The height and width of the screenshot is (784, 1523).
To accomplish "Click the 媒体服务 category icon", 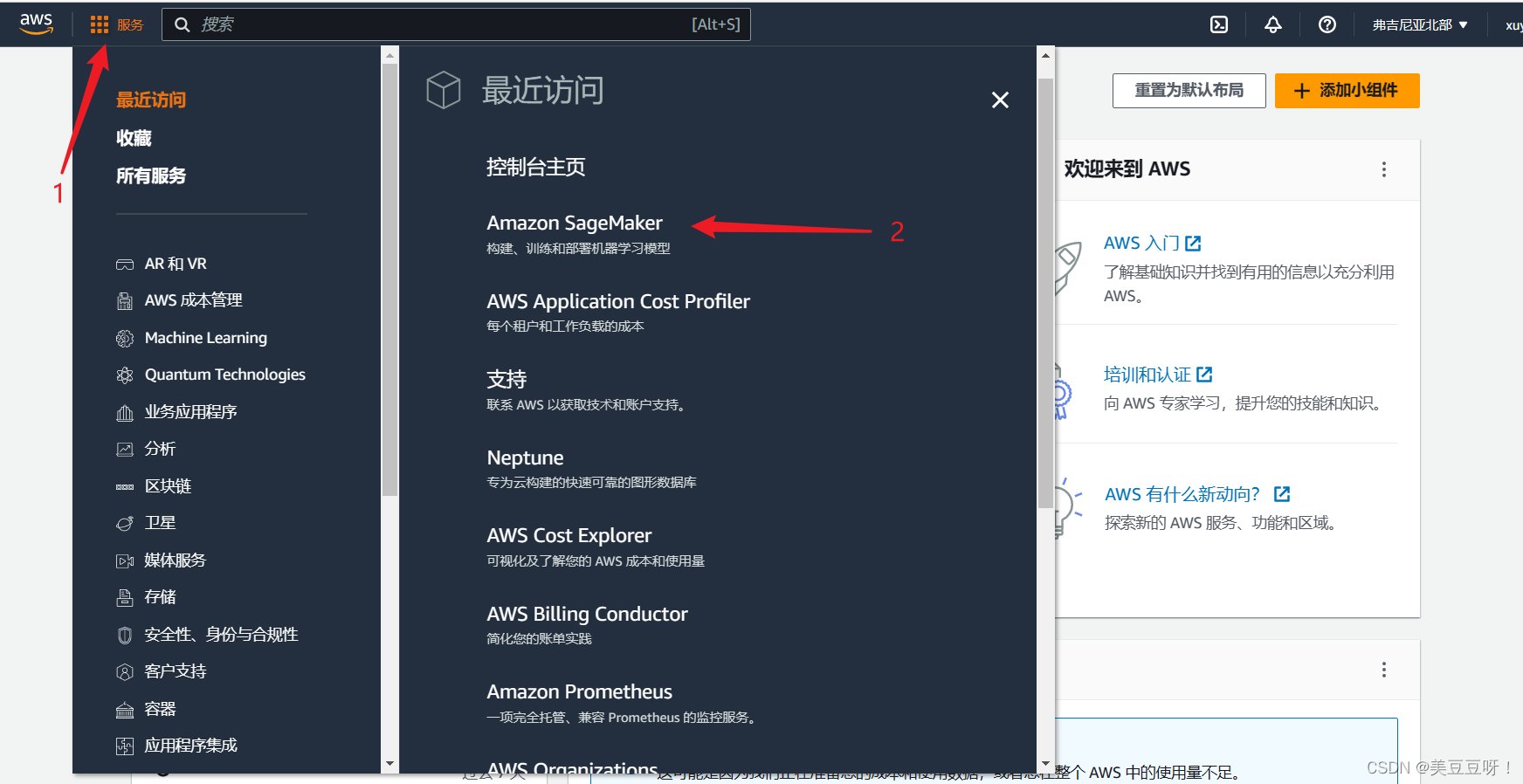I will pyautogui.click(x=125, y=560).
